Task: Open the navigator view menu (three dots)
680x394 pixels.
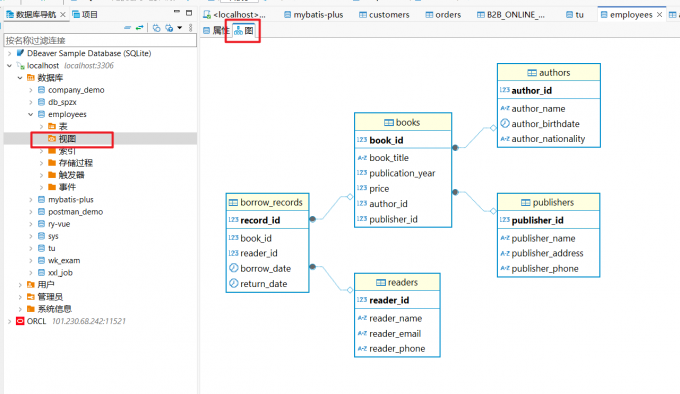Action: [x=190, y=28]
